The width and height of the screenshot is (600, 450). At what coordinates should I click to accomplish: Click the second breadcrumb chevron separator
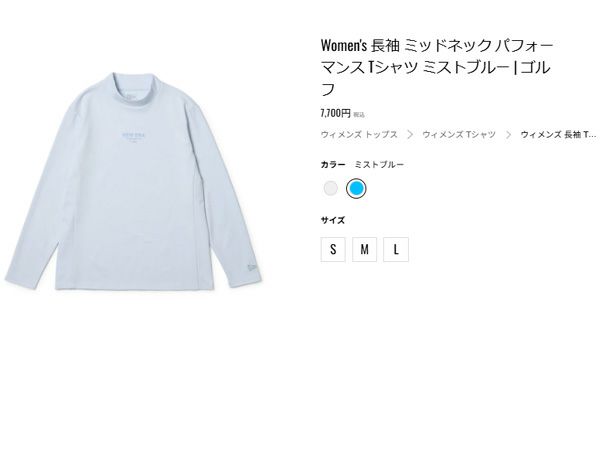pyautogui.click(x=508, y=135)
